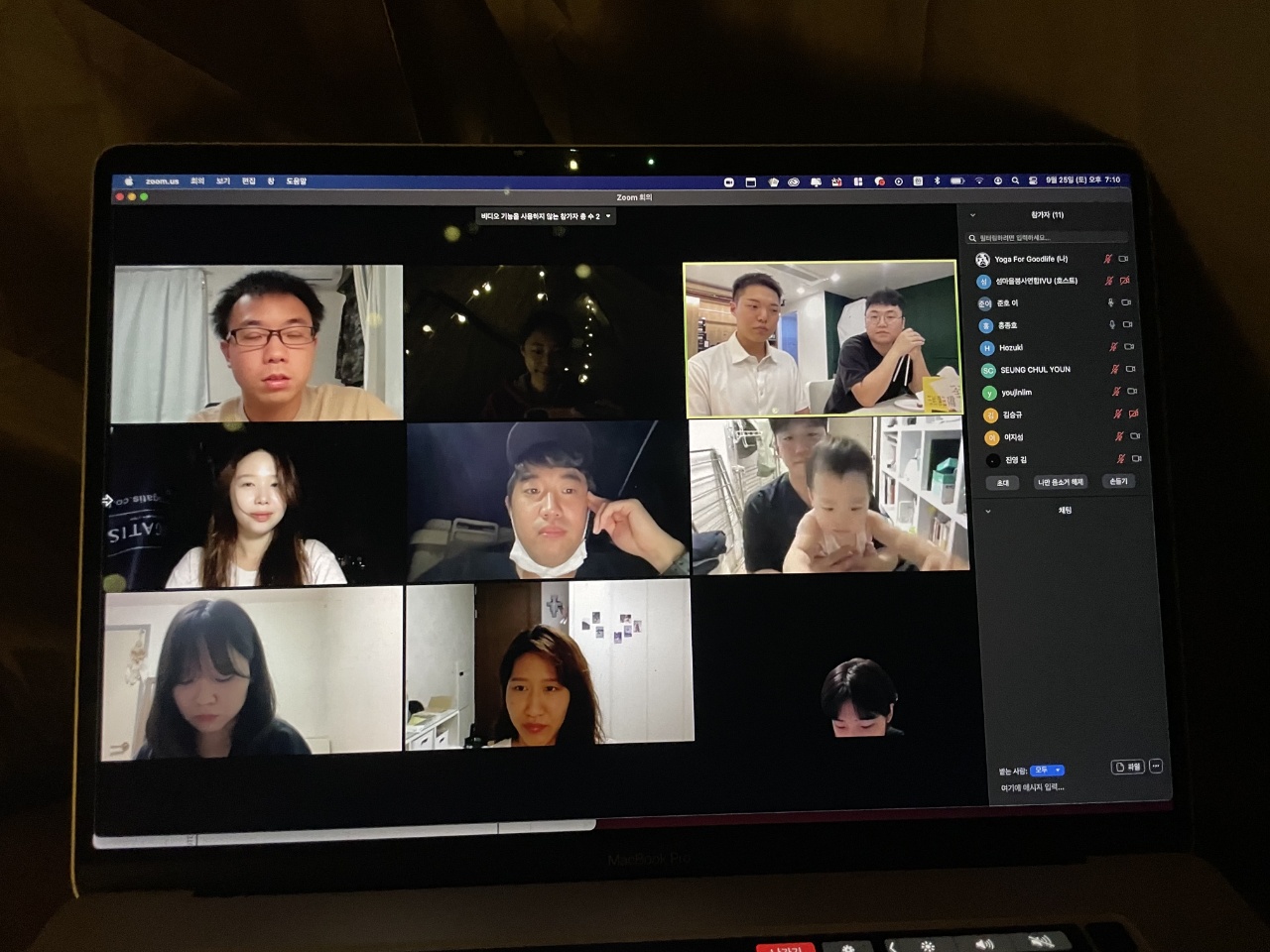Viewport: 1270px width, 952px height.
Task: Click the participant search field
Action: click(1047, 238)
